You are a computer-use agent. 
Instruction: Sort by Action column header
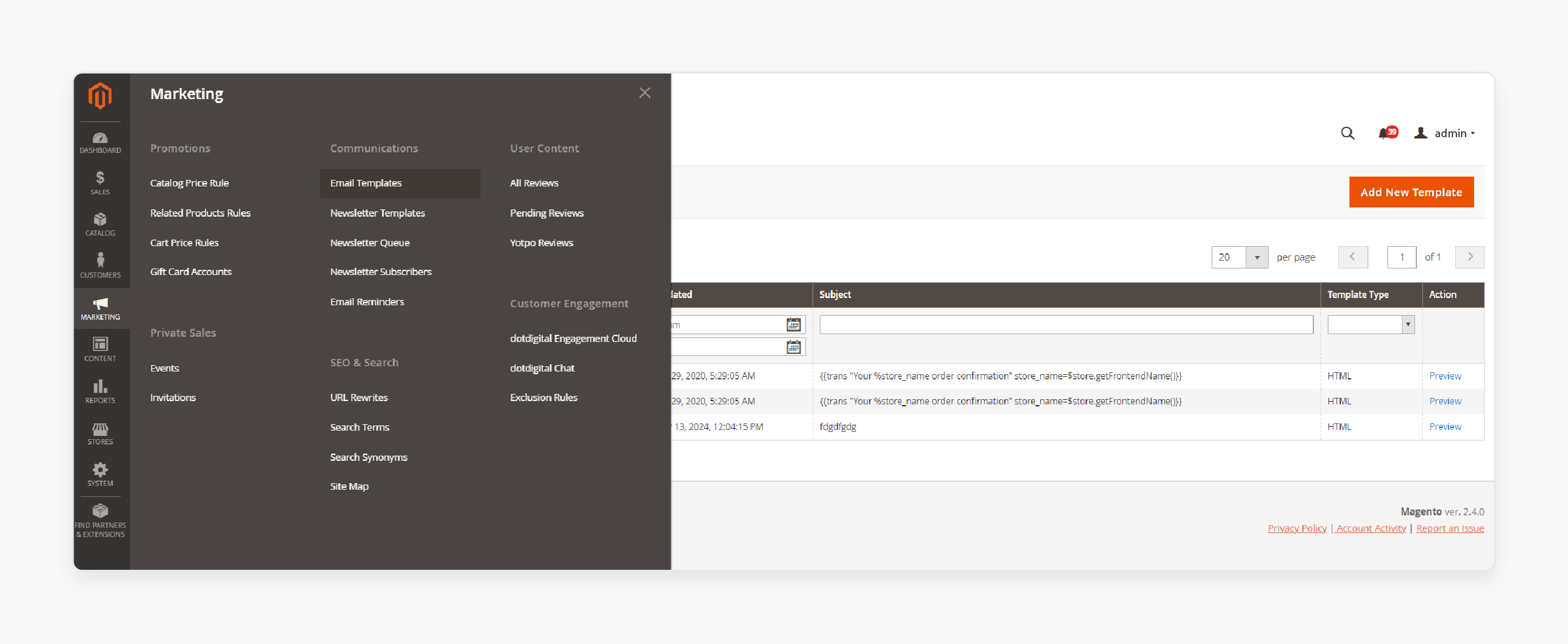[x=1443, y=295]
